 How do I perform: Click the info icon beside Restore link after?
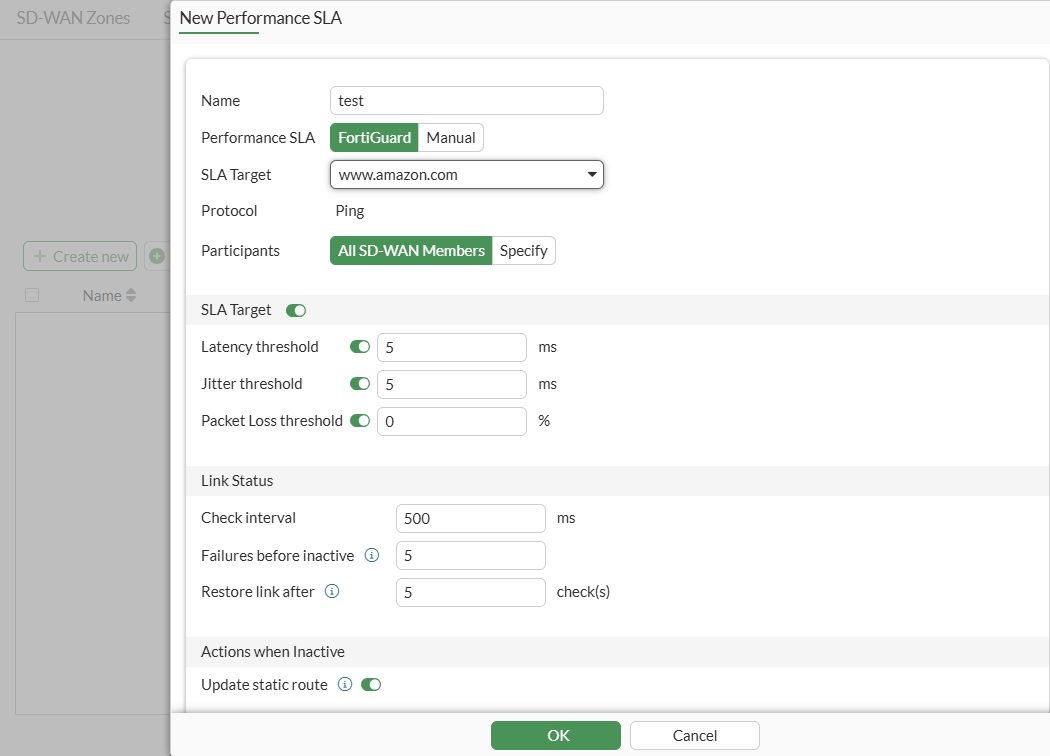[x=331, y=592]
